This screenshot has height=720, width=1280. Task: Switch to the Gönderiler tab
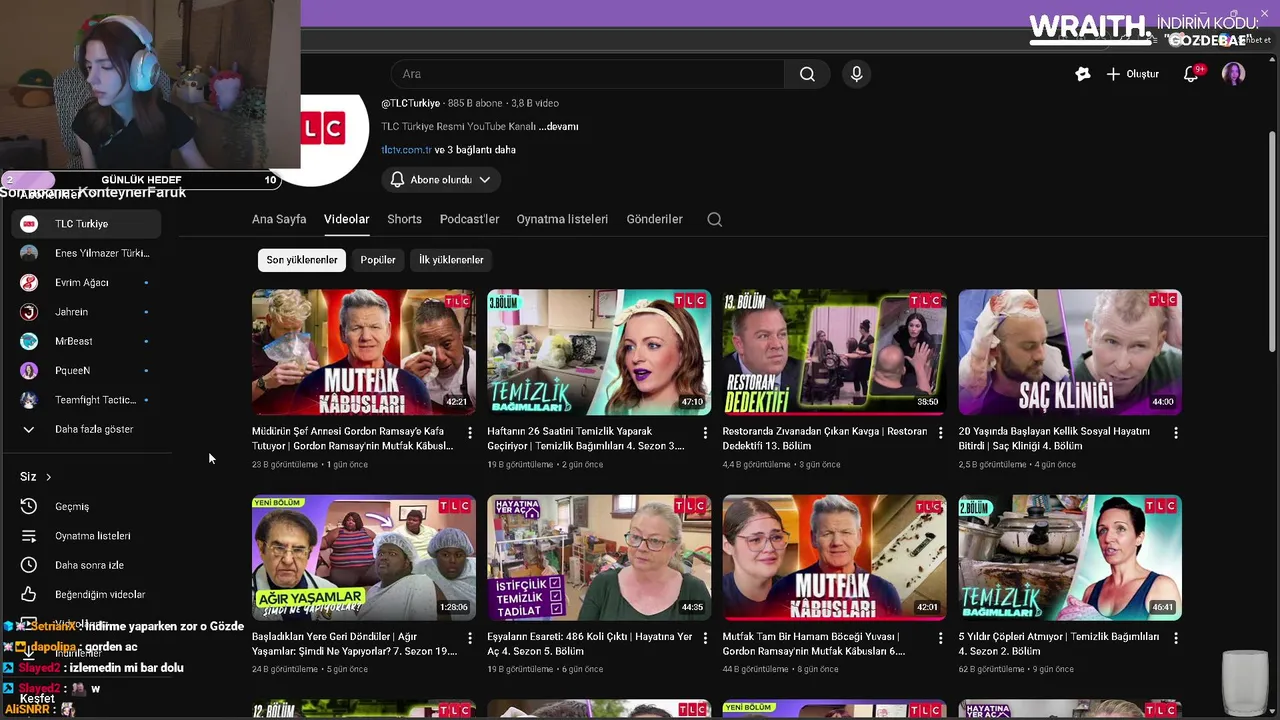(654, 219)
